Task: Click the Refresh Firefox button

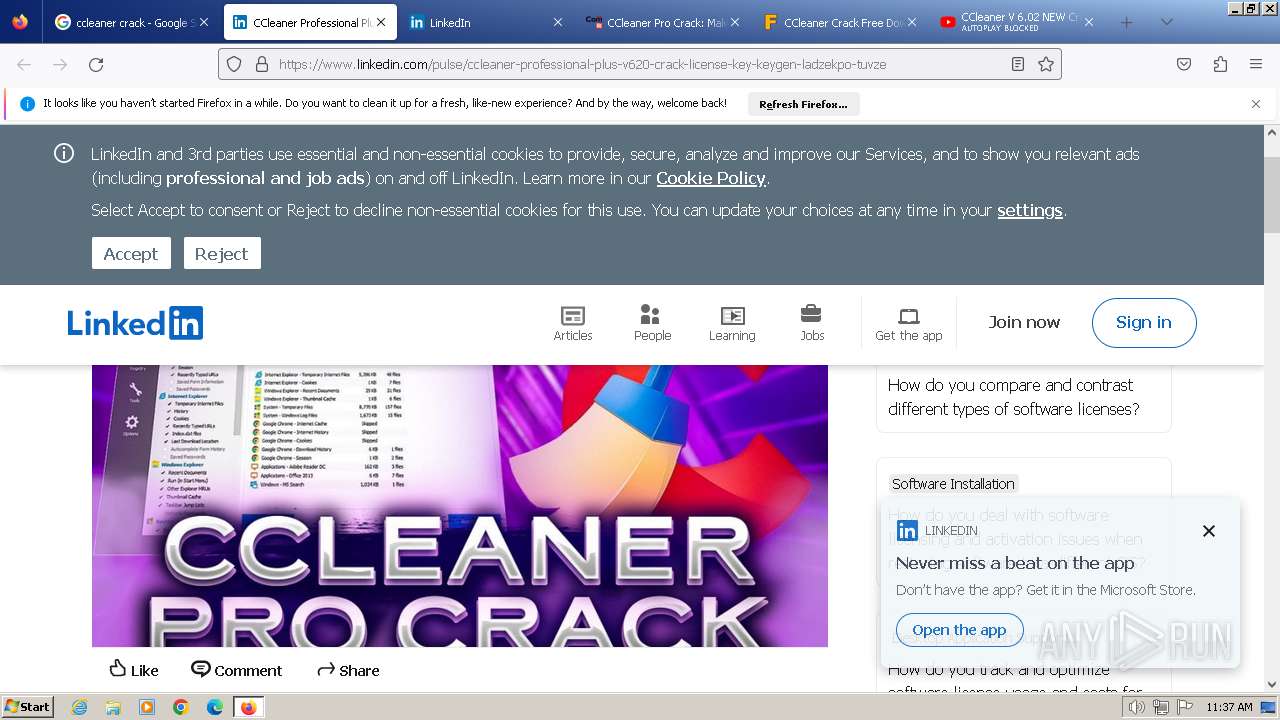Action: click(803, 104)
